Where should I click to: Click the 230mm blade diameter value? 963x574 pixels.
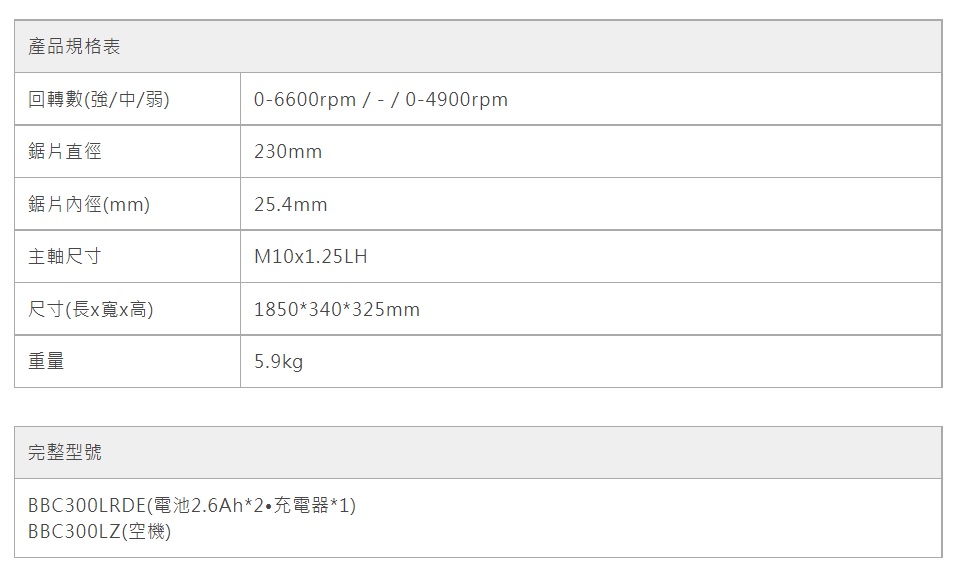point(288,152)
